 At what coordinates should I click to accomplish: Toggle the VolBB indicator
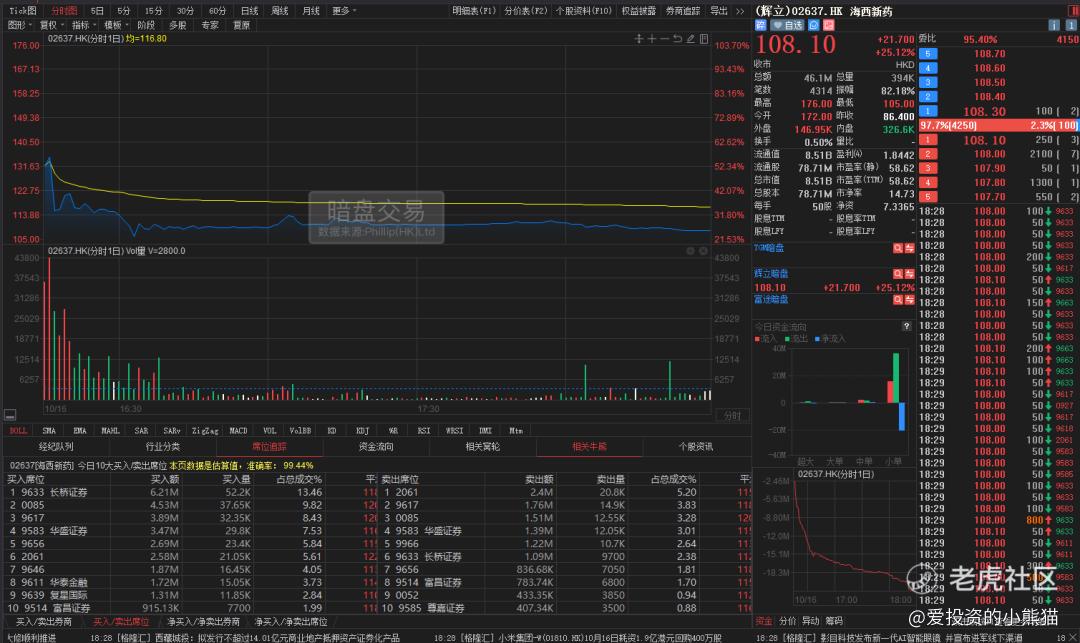[x=300, y=431]
